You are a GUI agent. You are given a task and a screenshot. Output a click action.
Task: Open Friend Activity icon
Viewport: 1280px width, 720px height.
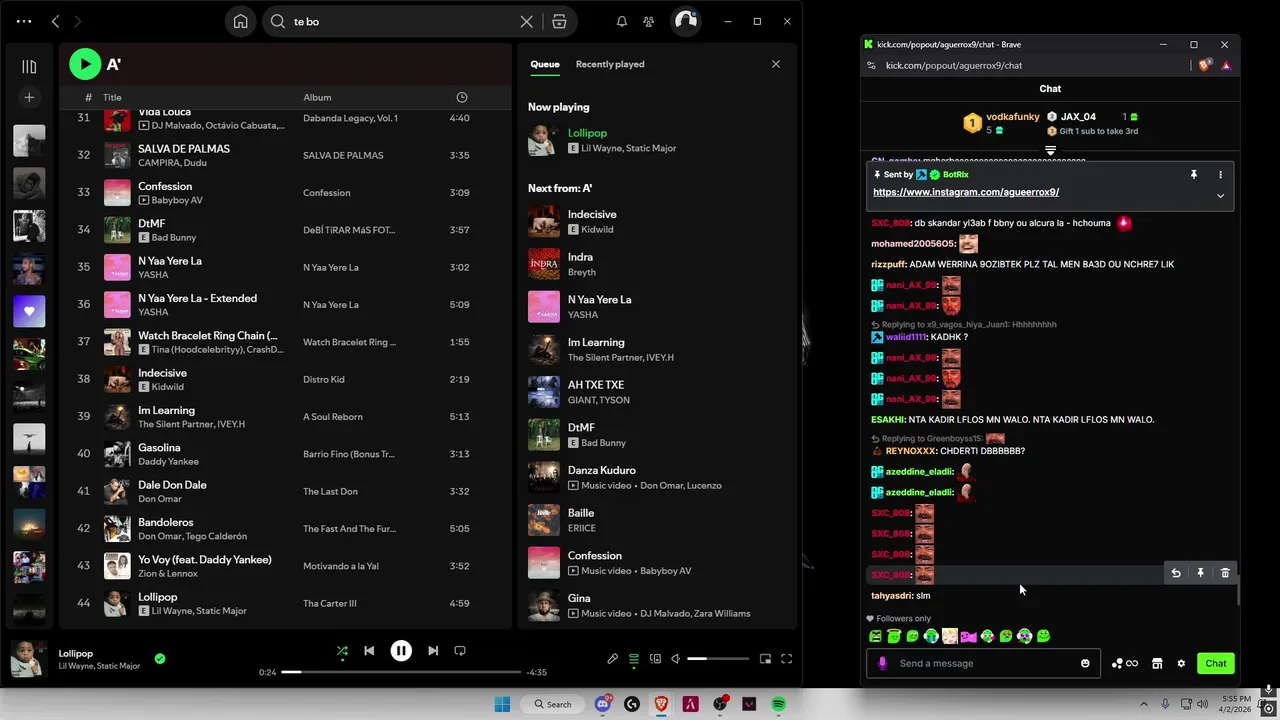tap(649, 21)
